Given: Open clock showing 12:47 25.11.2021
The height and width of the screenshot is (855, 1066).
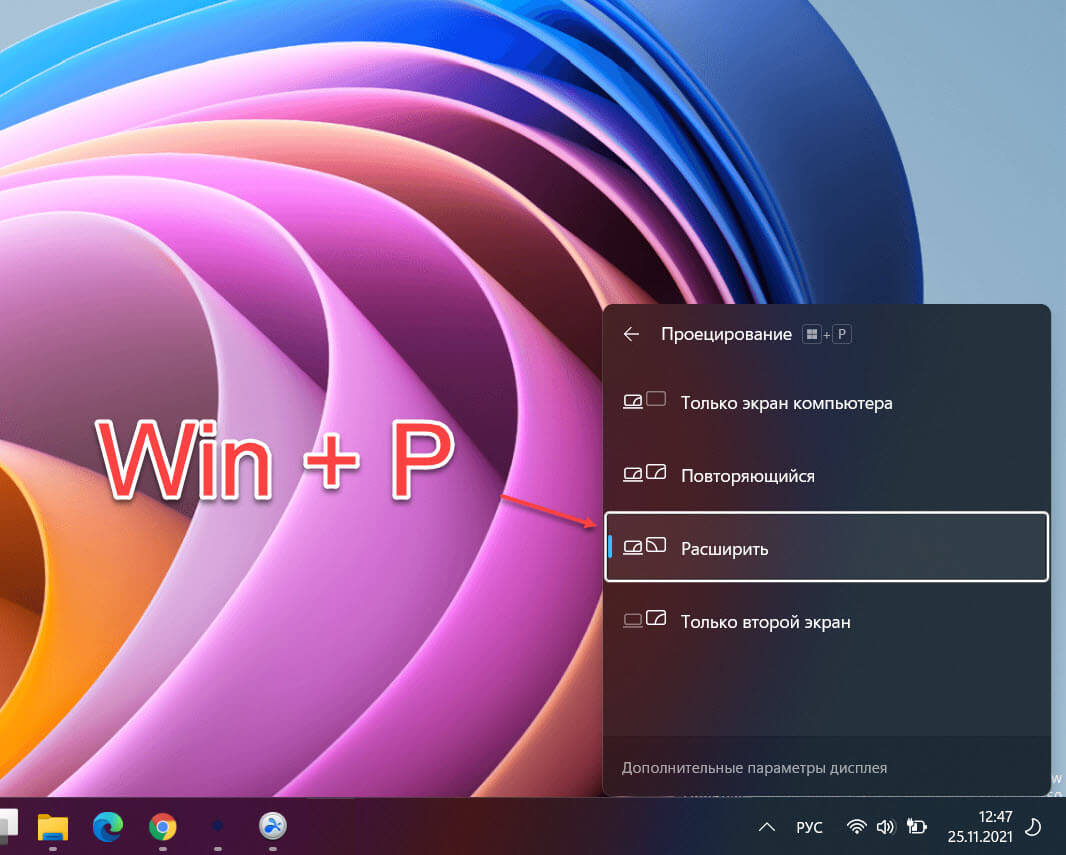Looking at the screenshot, I should [x=980, y=826].
